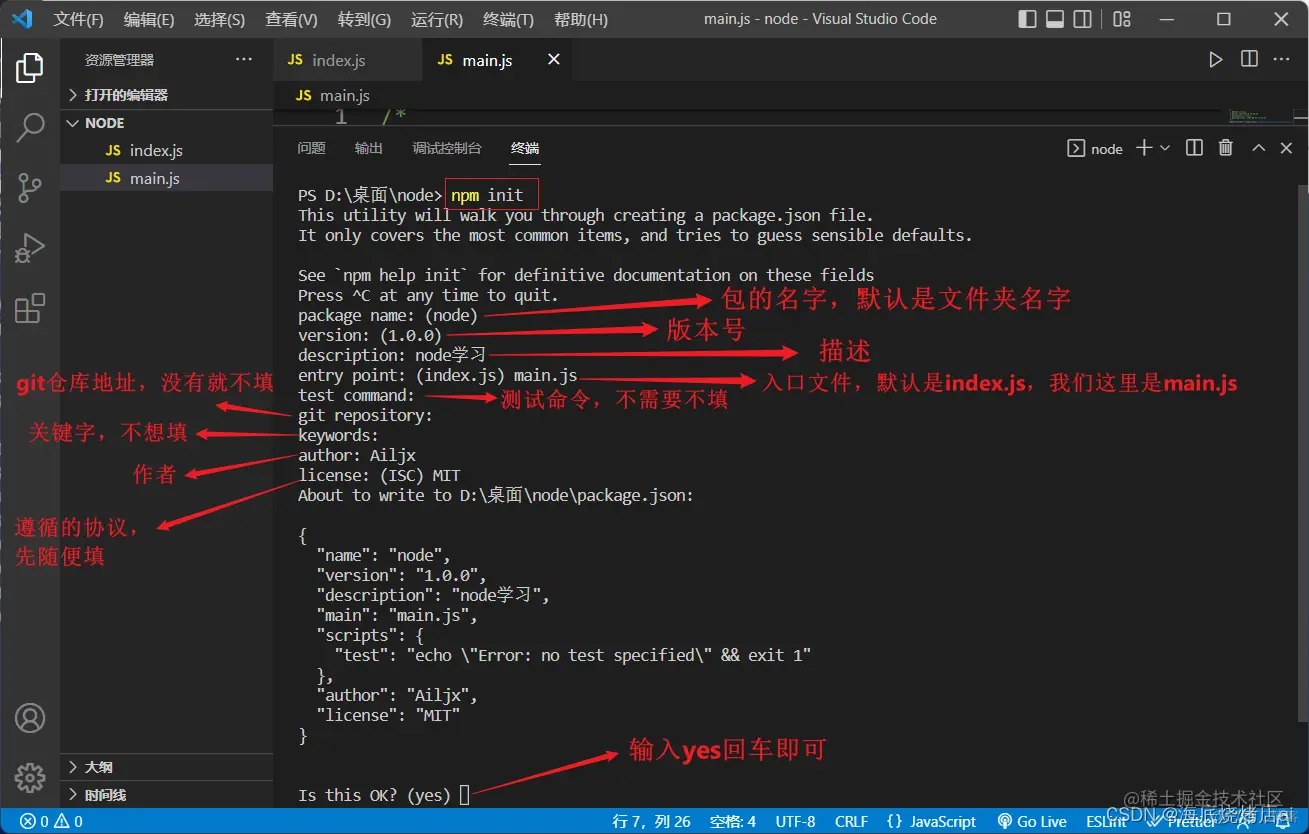Open the Extensions view
This screenshot has height=834, width=1309.
point(30,308)
